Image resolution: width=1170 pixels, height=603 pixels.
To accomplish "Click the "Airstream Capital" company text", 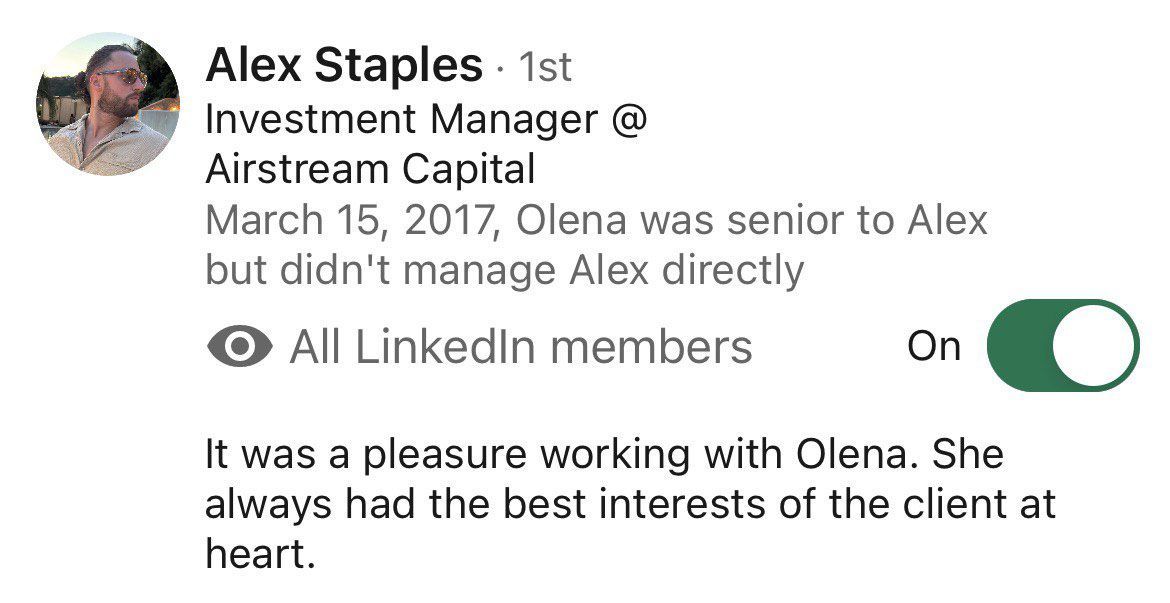I will point(370,170).
